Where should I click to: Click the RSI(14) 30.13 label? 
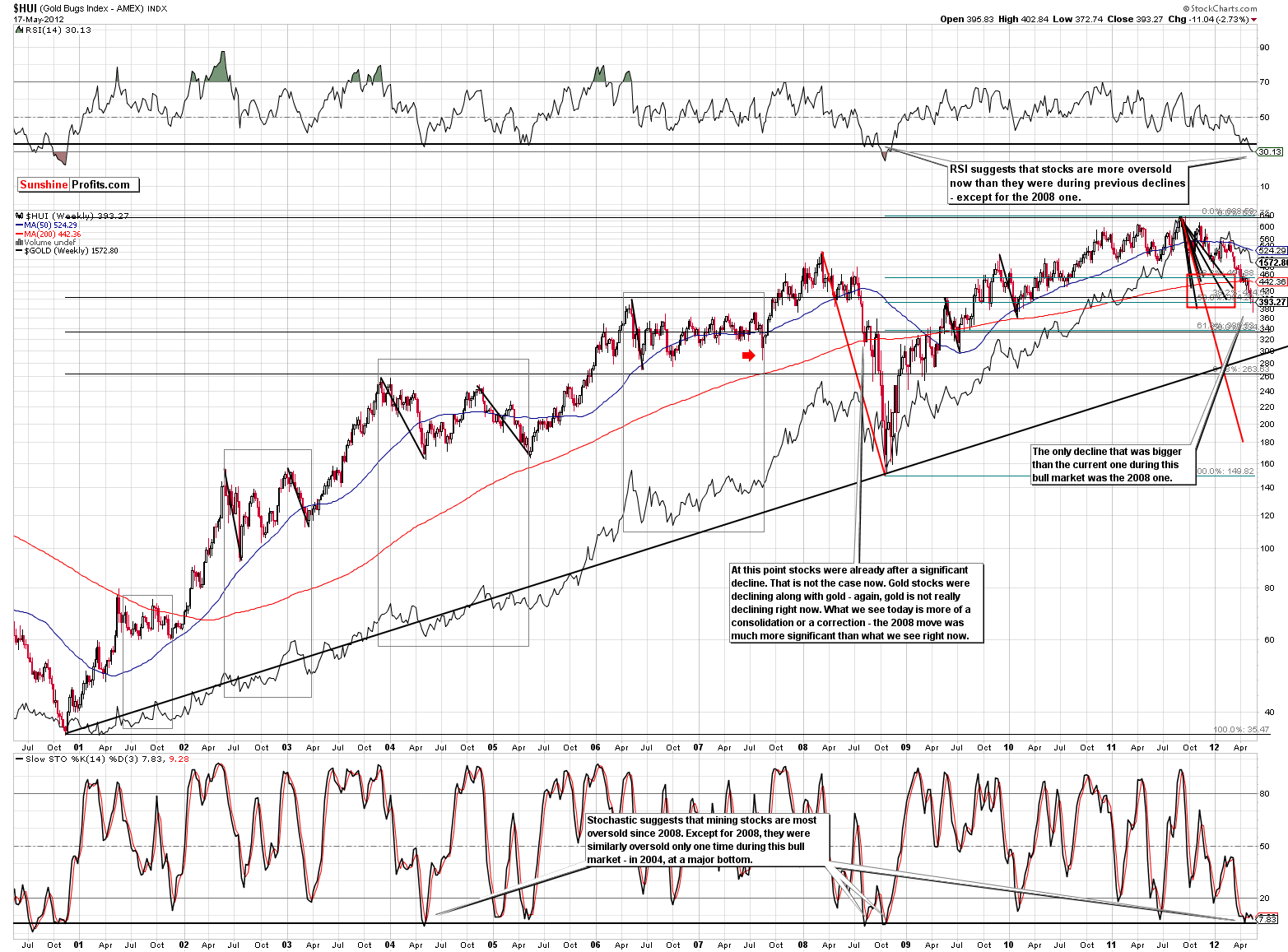coord(58,30)
